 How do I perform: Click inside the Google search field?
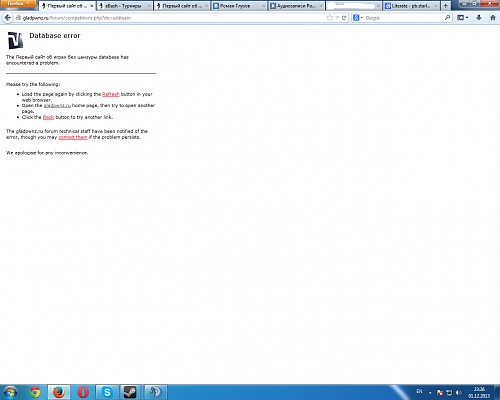403,18
